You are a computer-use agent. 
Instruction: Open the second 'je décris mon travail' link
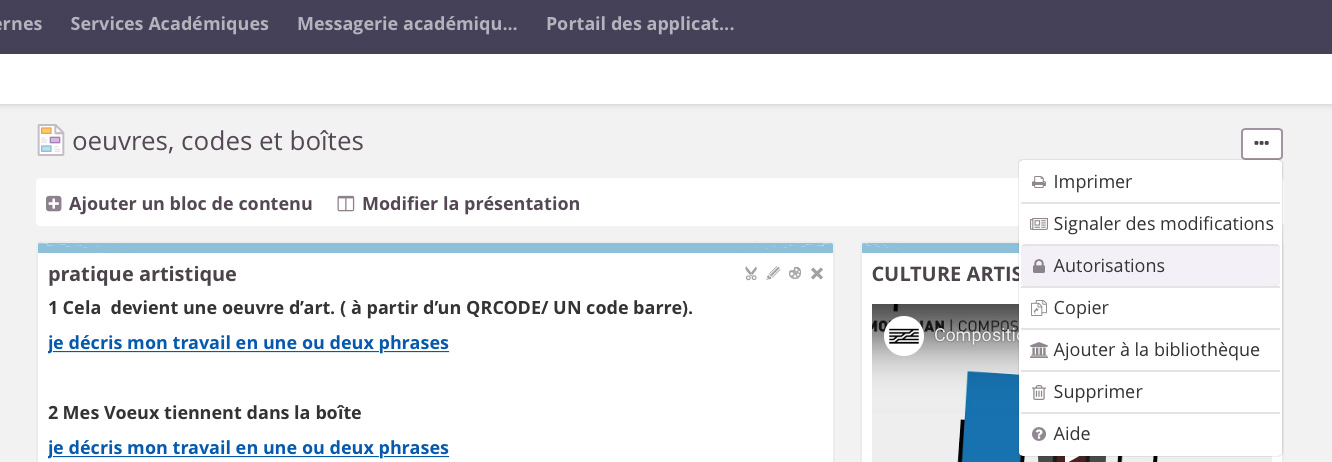248,448
